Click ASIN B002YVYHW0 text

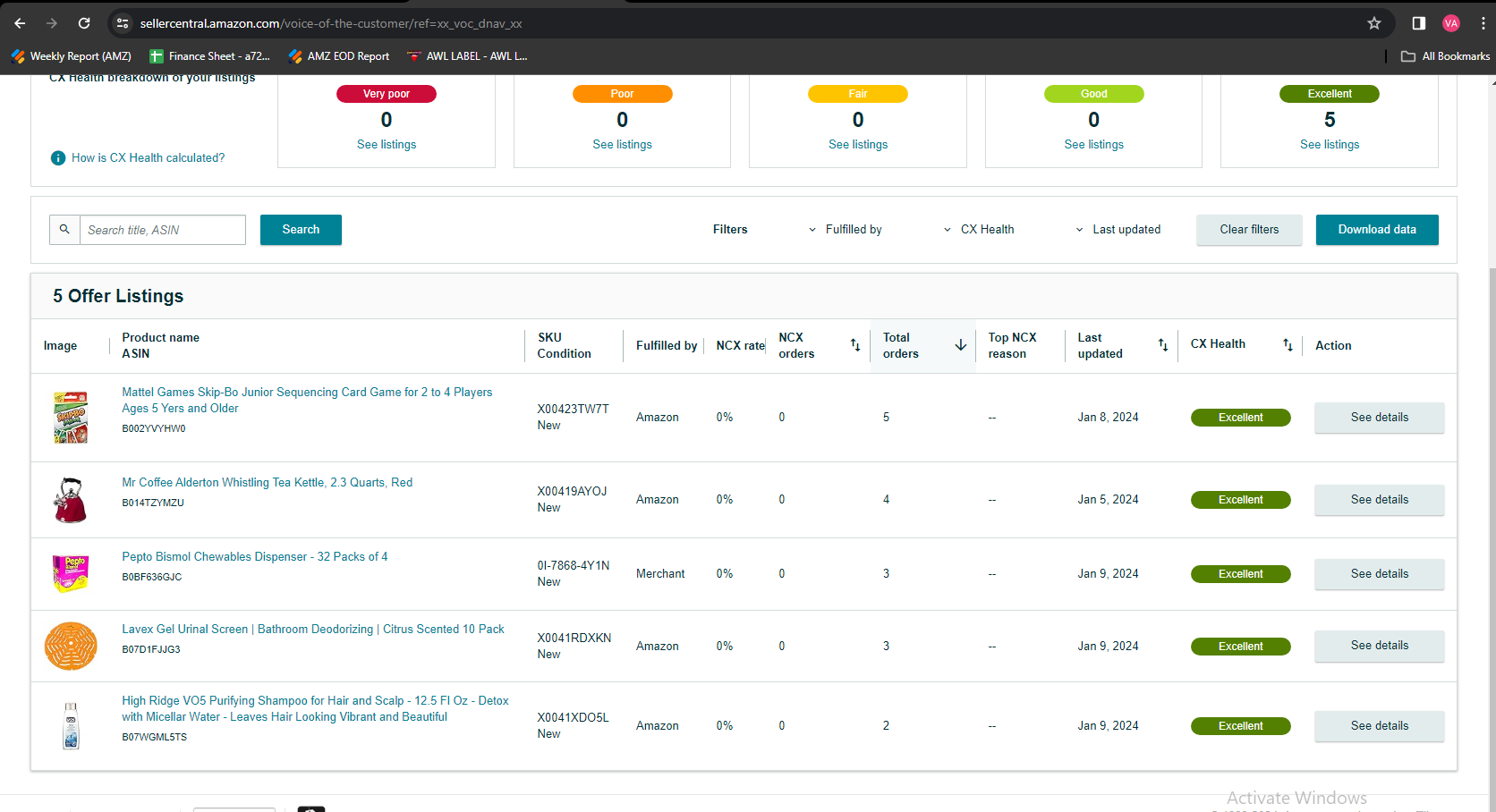click(x=154, y=429)
